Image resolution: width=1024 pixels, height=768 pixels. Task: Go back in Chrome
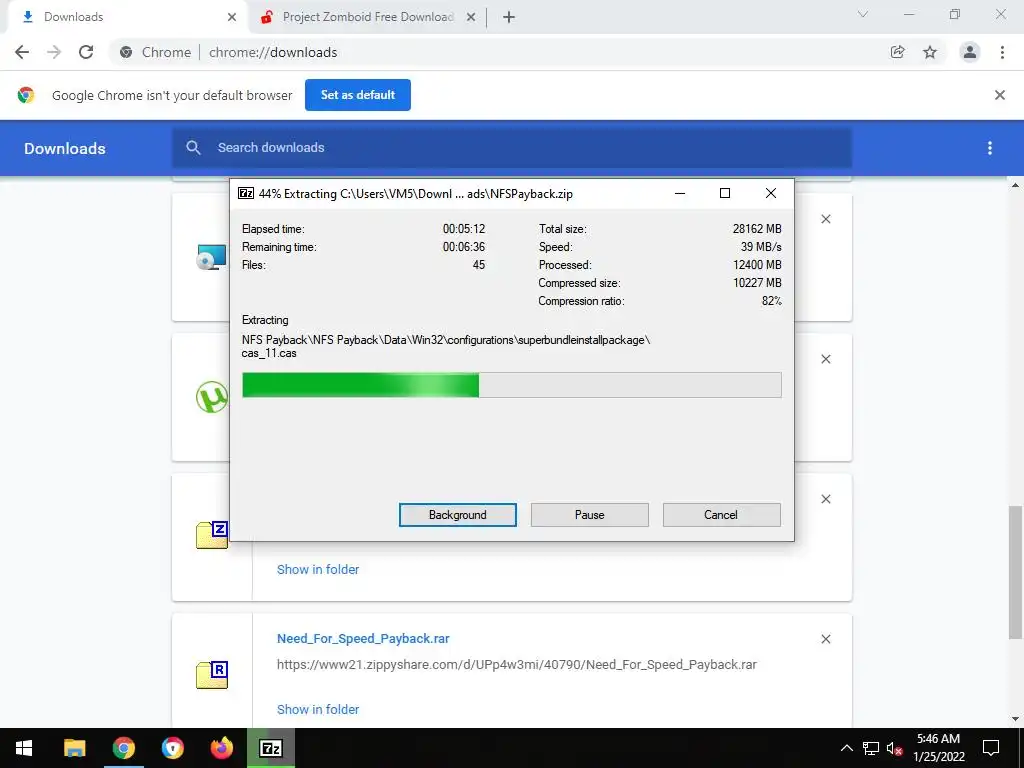click(22, 52)
